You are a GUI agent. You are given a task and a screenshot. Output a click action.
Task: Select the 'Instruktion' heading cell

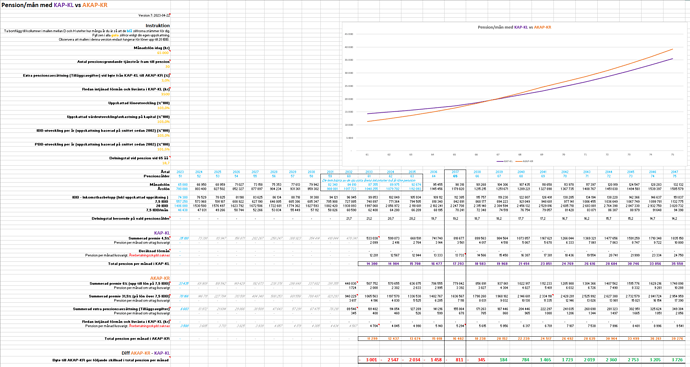(x=158, y=26)
